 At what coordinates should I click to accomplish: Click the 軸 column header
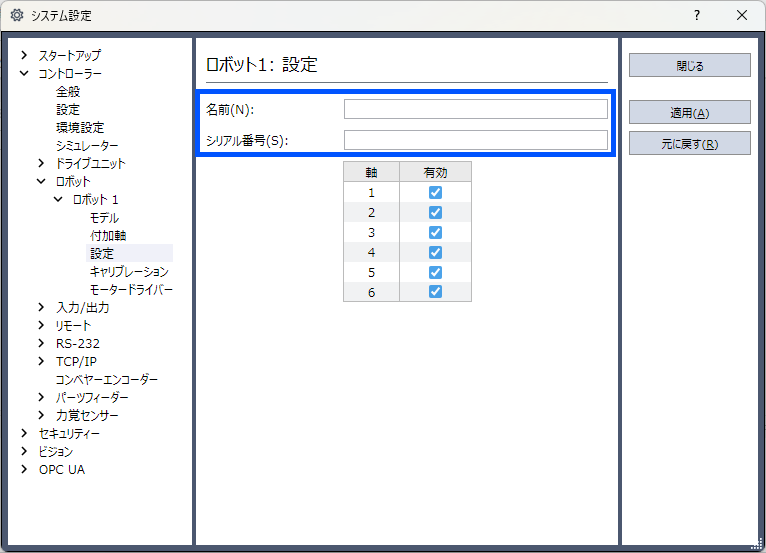coord(371,172)
